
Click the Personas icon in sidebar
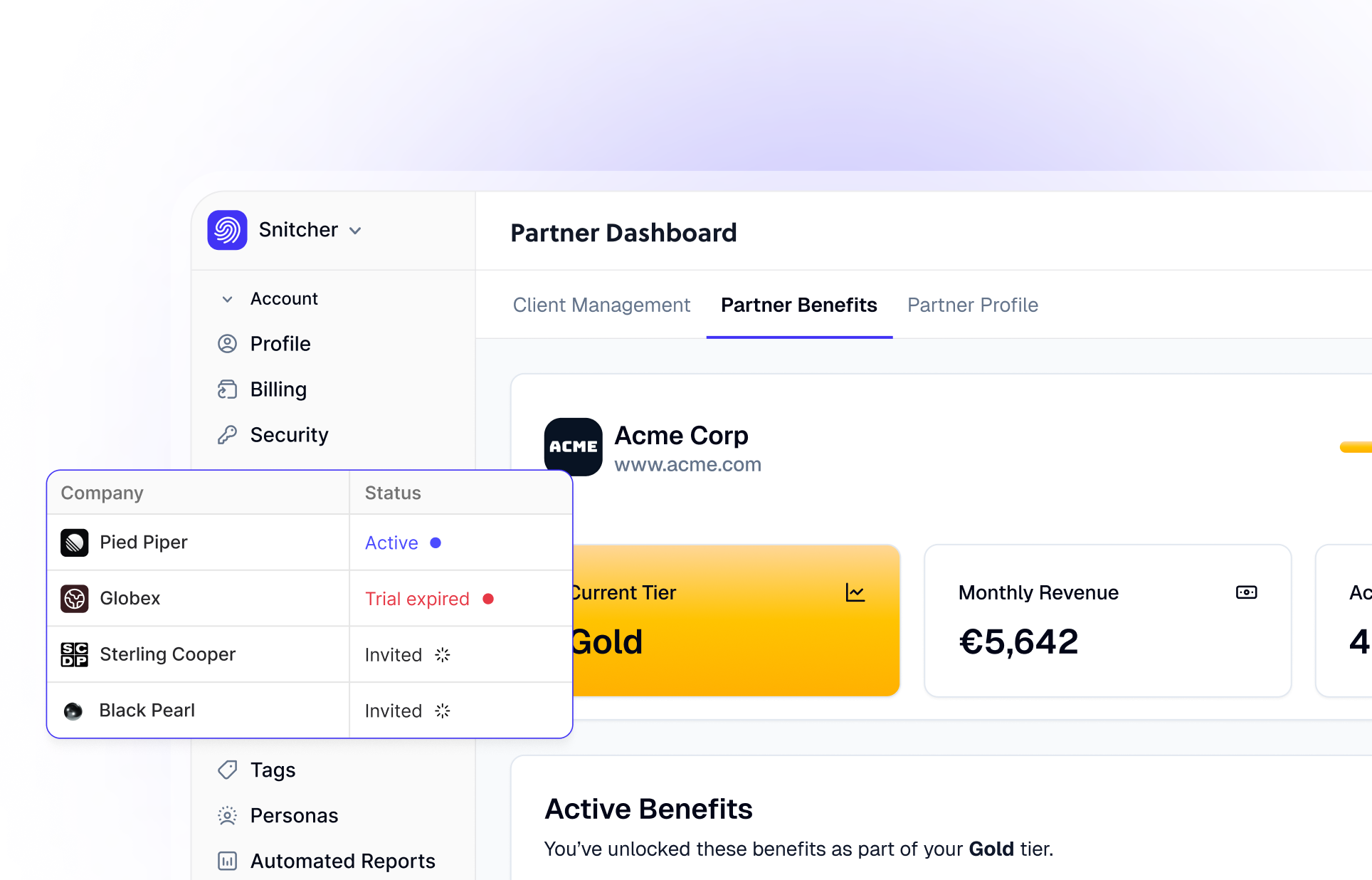(227, 815)
